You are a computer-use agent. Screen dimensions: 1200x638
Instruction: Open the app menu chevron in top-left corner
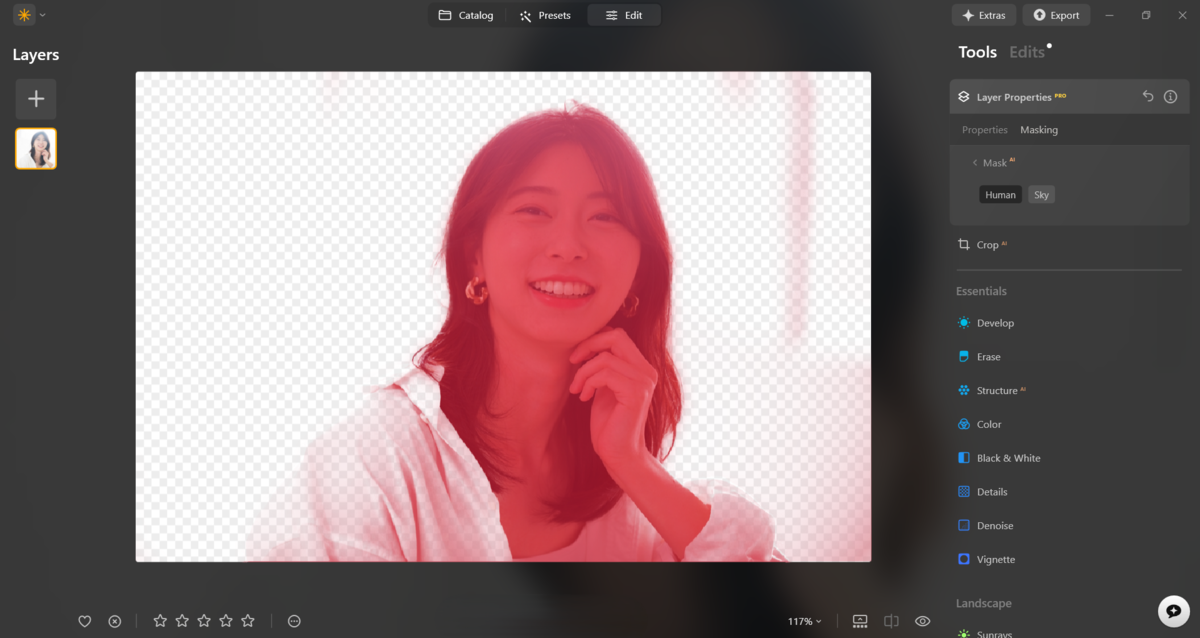(42, 14)
